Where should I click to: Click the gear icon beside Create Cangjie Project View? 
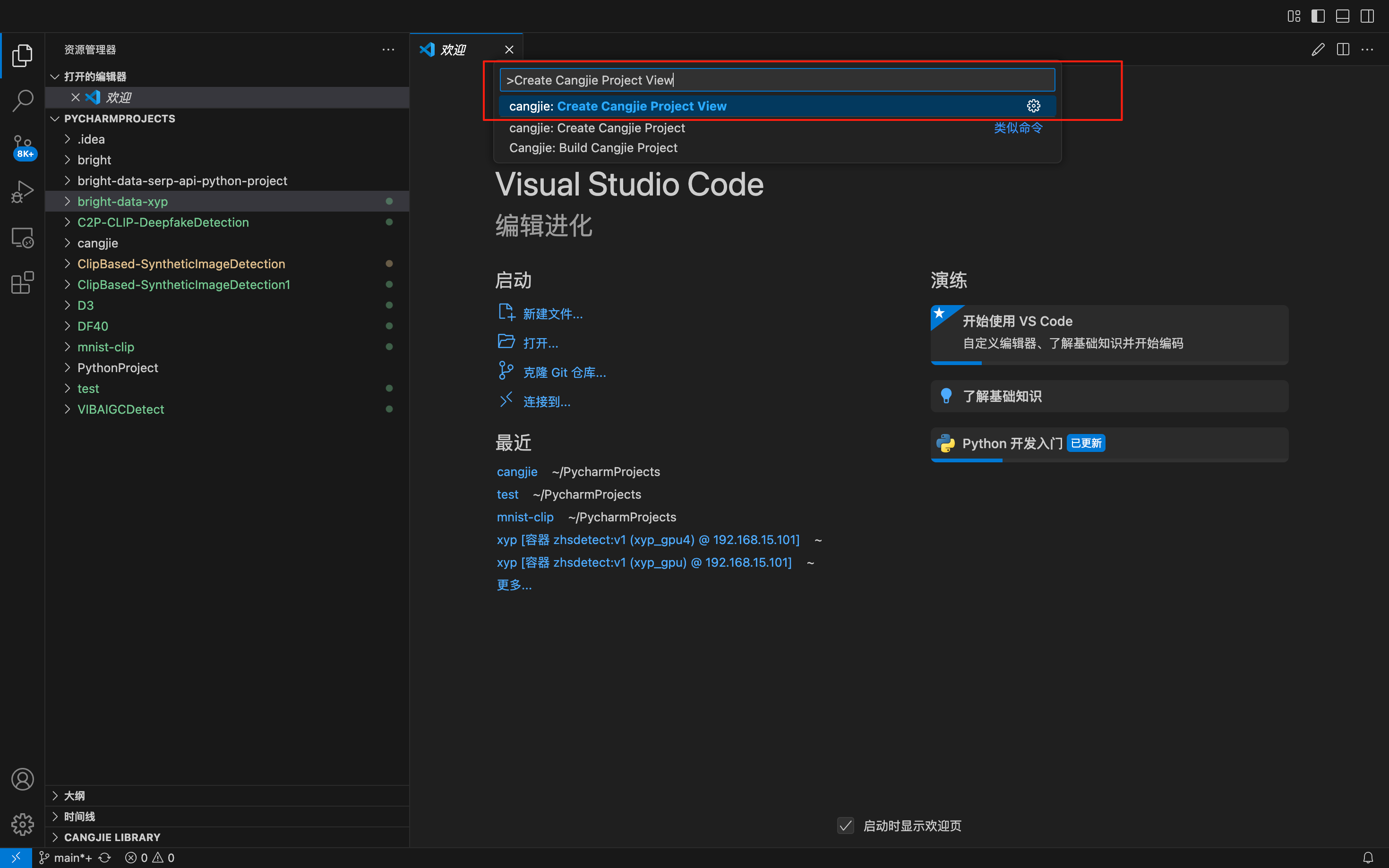(x=1033, y=106)
